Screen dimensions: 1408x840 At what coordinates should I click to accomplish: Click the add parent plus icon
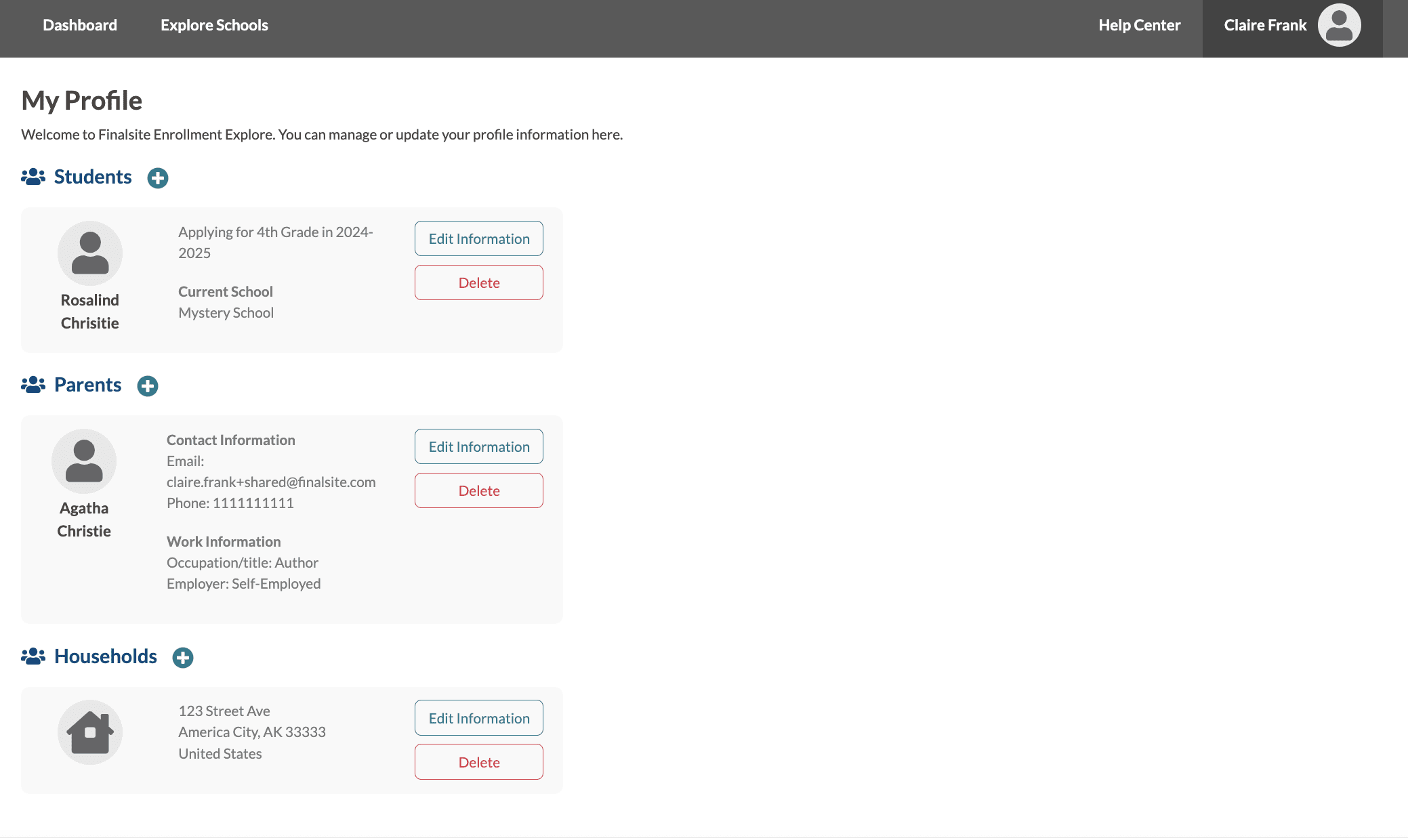(148, 386)
